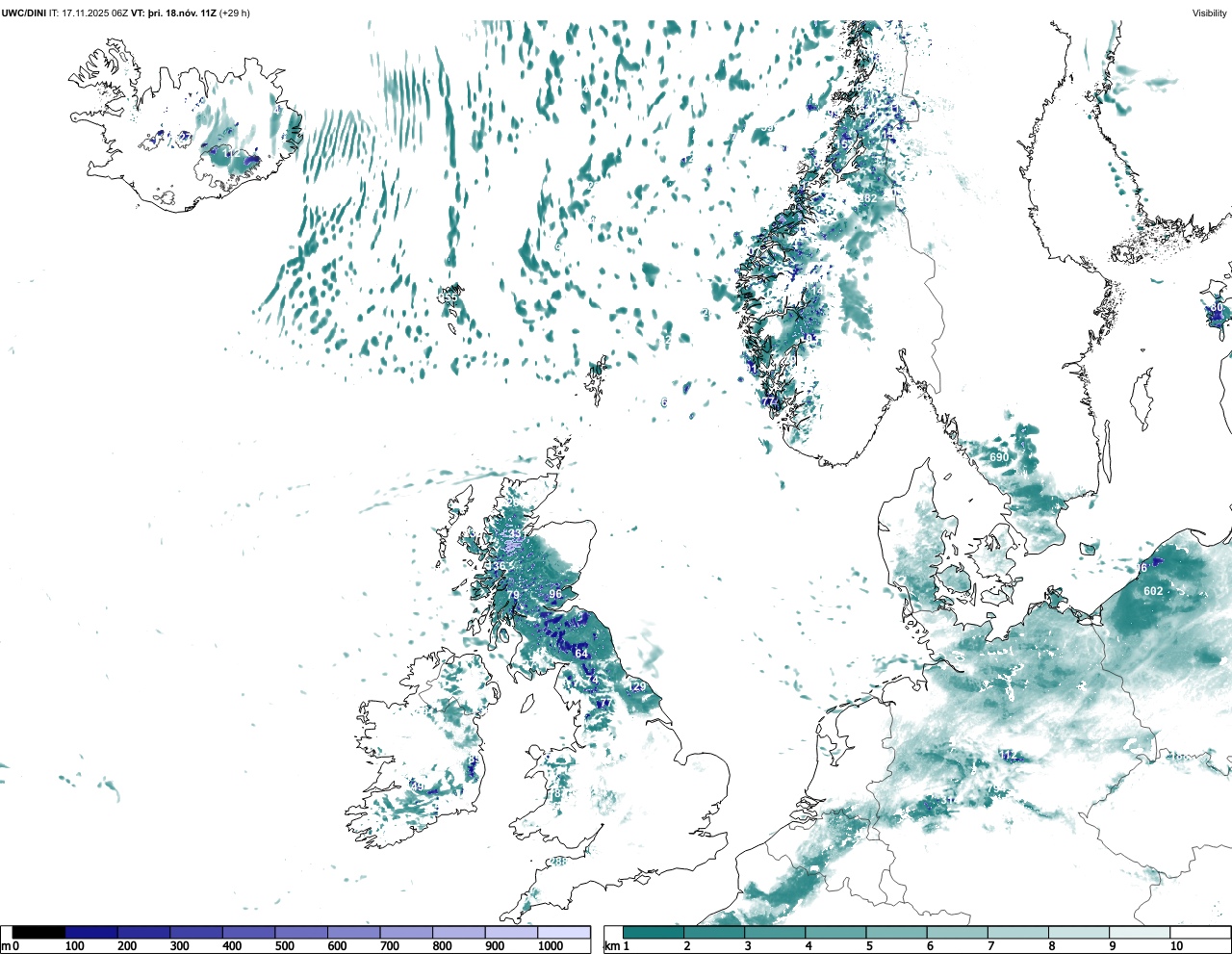Click the 'km' unit label in legend
Screen dimensions: 1232x954
[x=610, y=946]
